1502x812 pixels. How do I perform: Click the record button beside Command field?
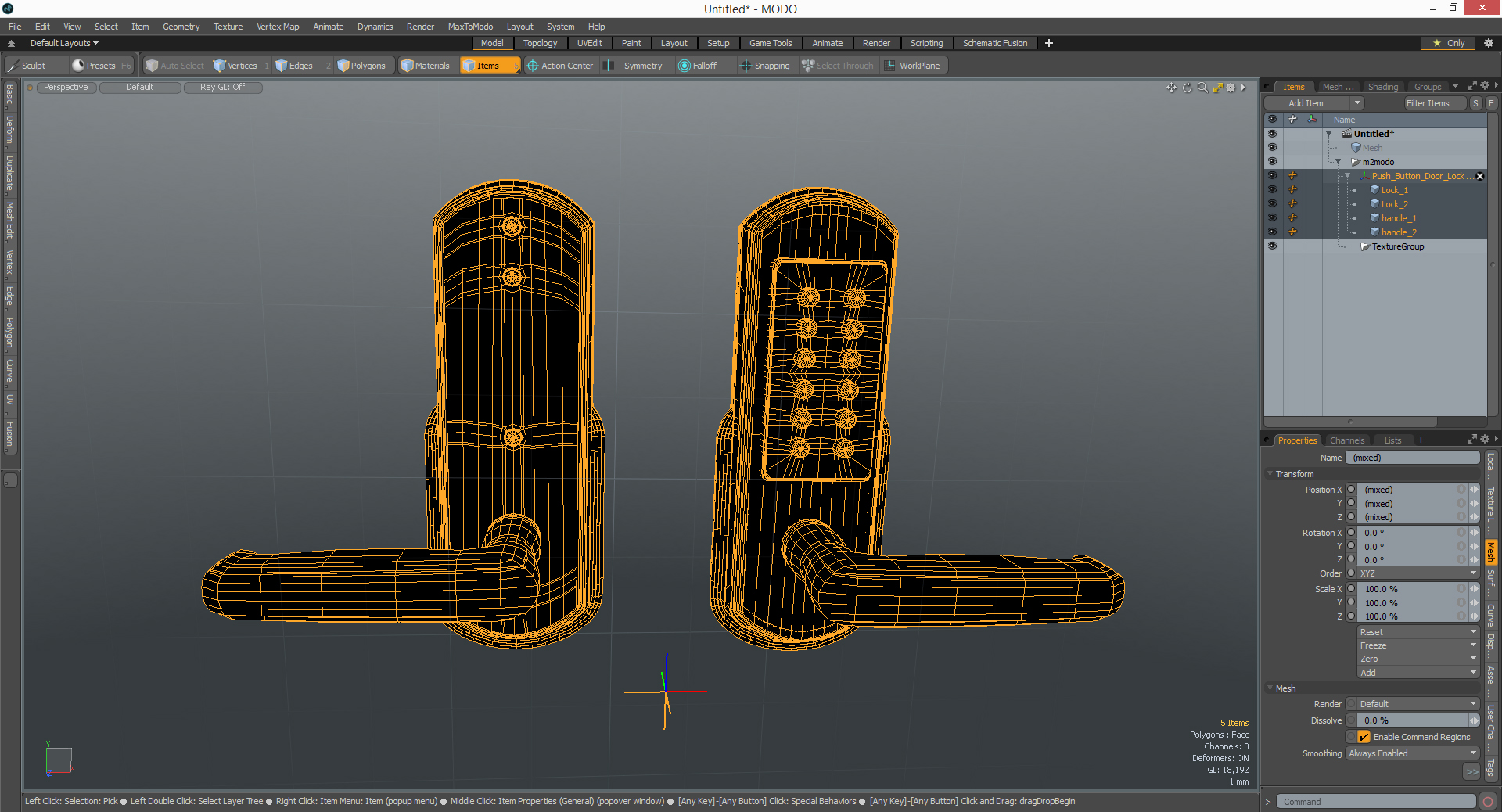click(1488, 802)
